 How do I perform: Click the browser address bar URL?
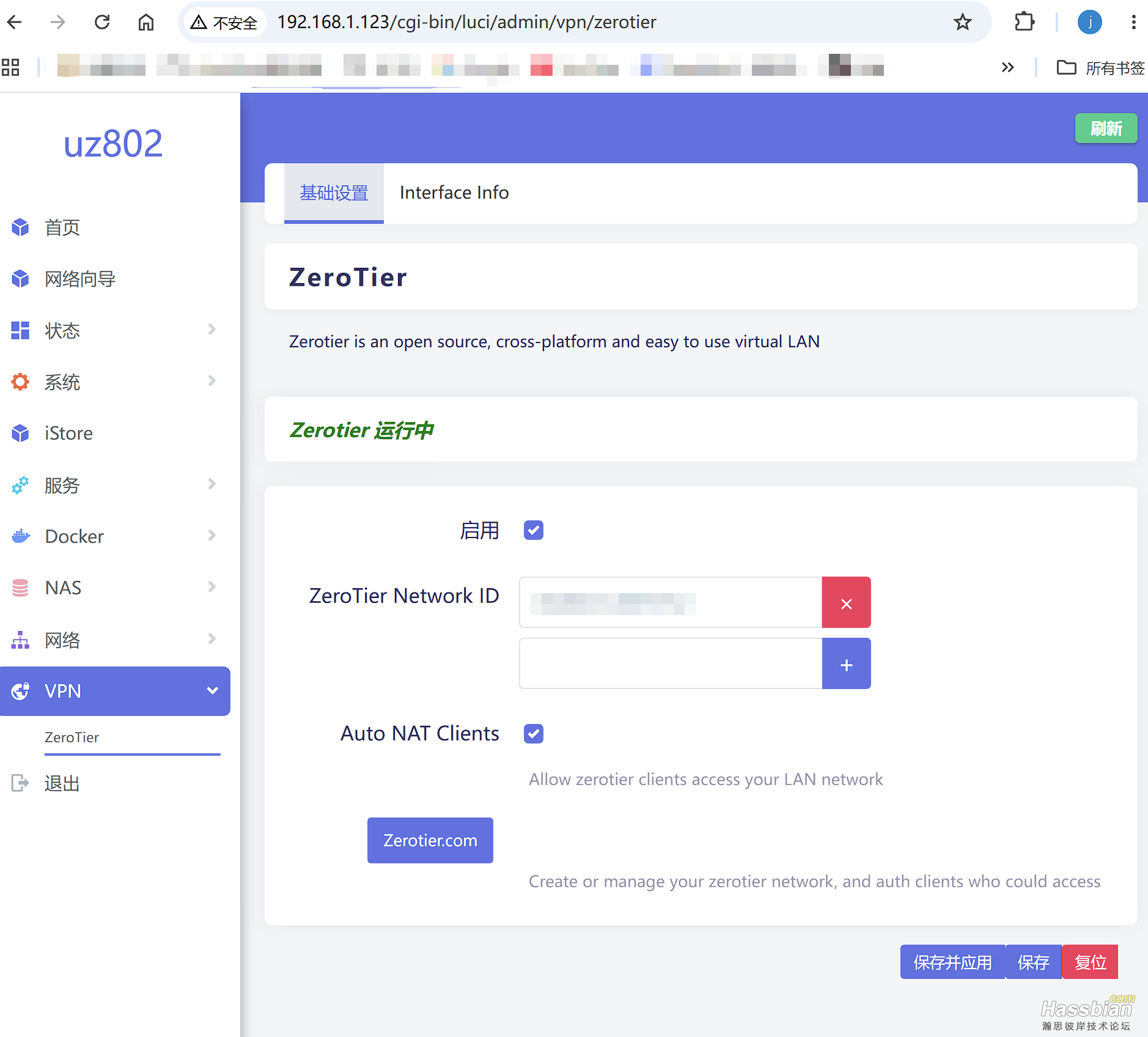point(466,23)
